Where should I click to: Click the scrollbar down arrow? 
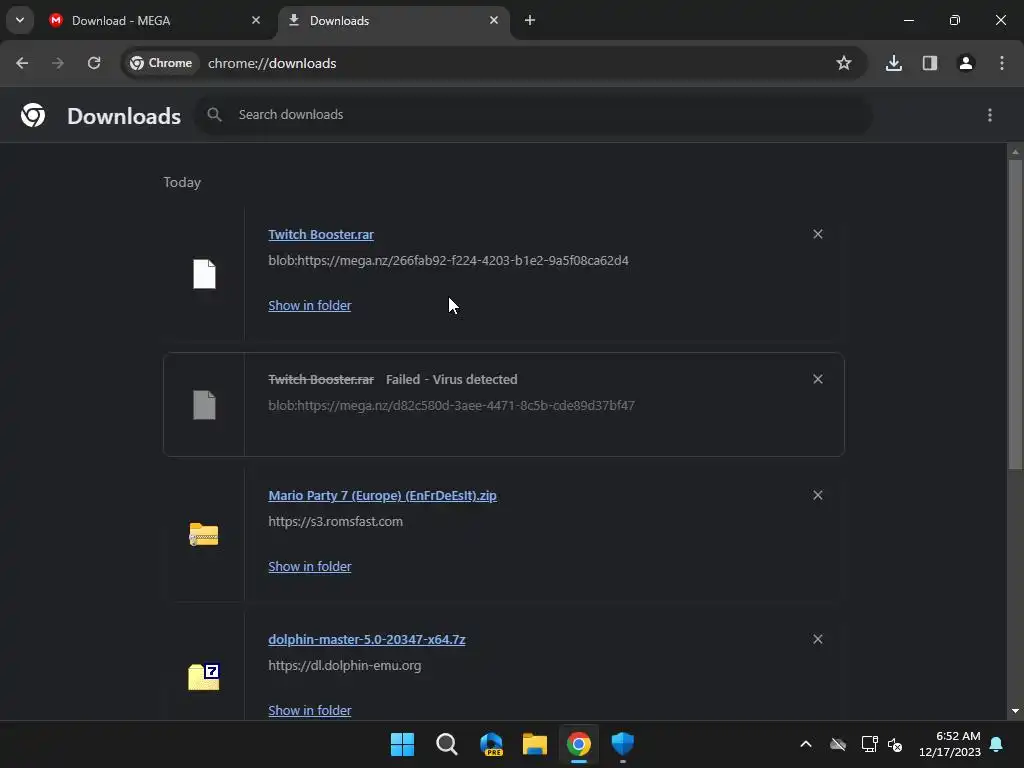click(x=1015, y=711)
